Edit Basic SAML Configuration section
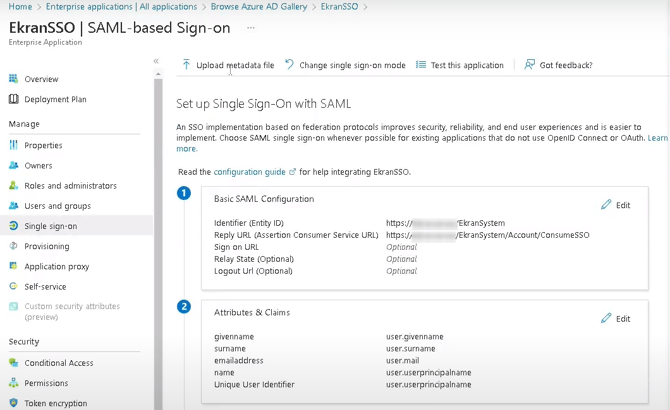This screenshot has height=410, width=670. (x=616, y=205)
